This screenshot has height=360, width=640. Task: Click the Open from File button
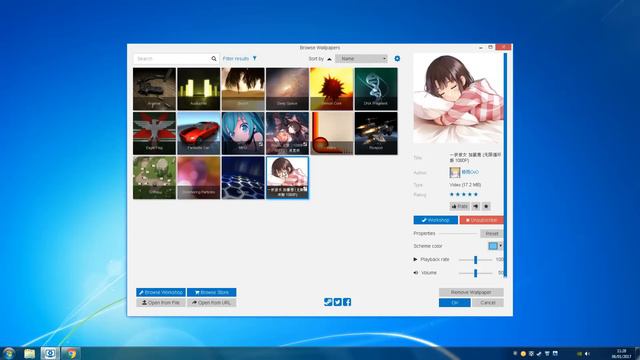161,302
